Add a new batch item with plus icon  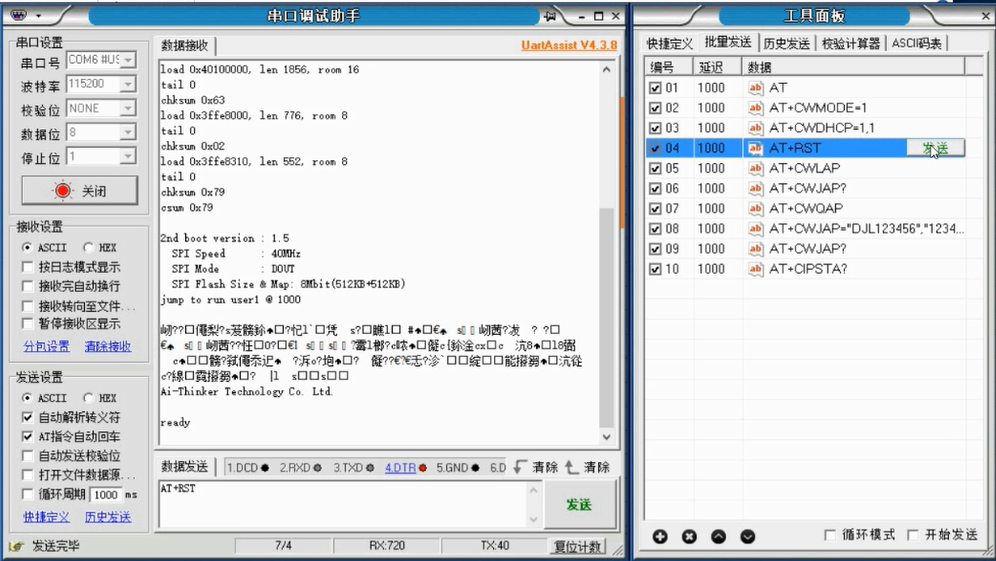(660, 537)
